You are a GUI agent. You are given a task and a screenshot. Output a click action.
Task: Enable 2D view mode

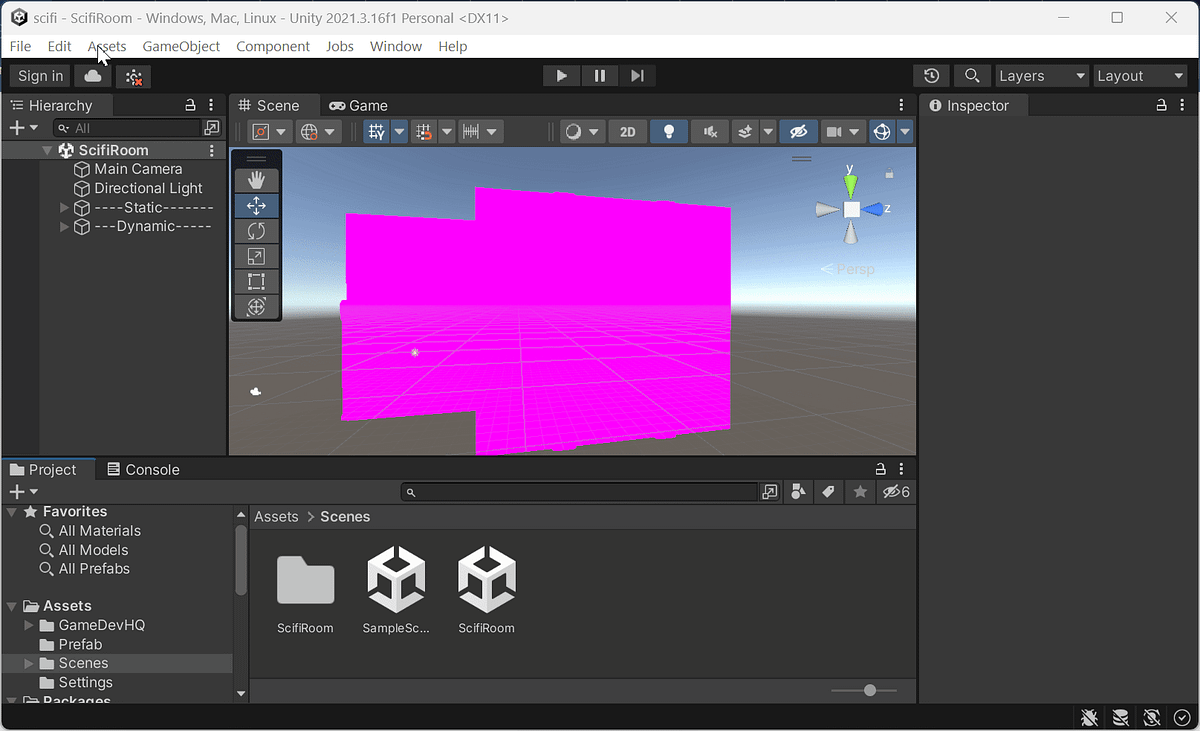pyautogui.click(x=627, y=131)
